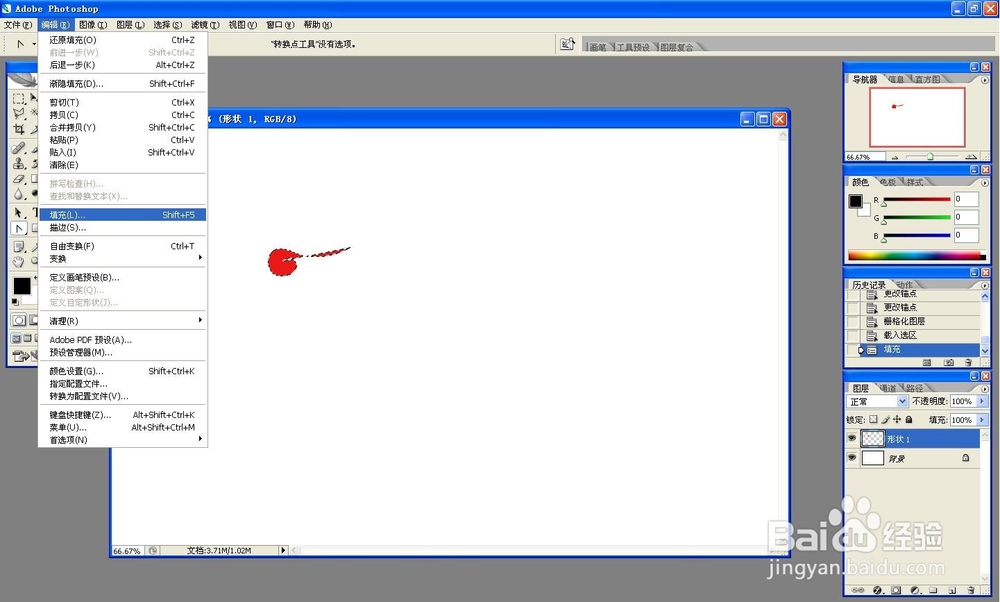
Task: Select the Eraser tool
Action: (x=18, y=178)
